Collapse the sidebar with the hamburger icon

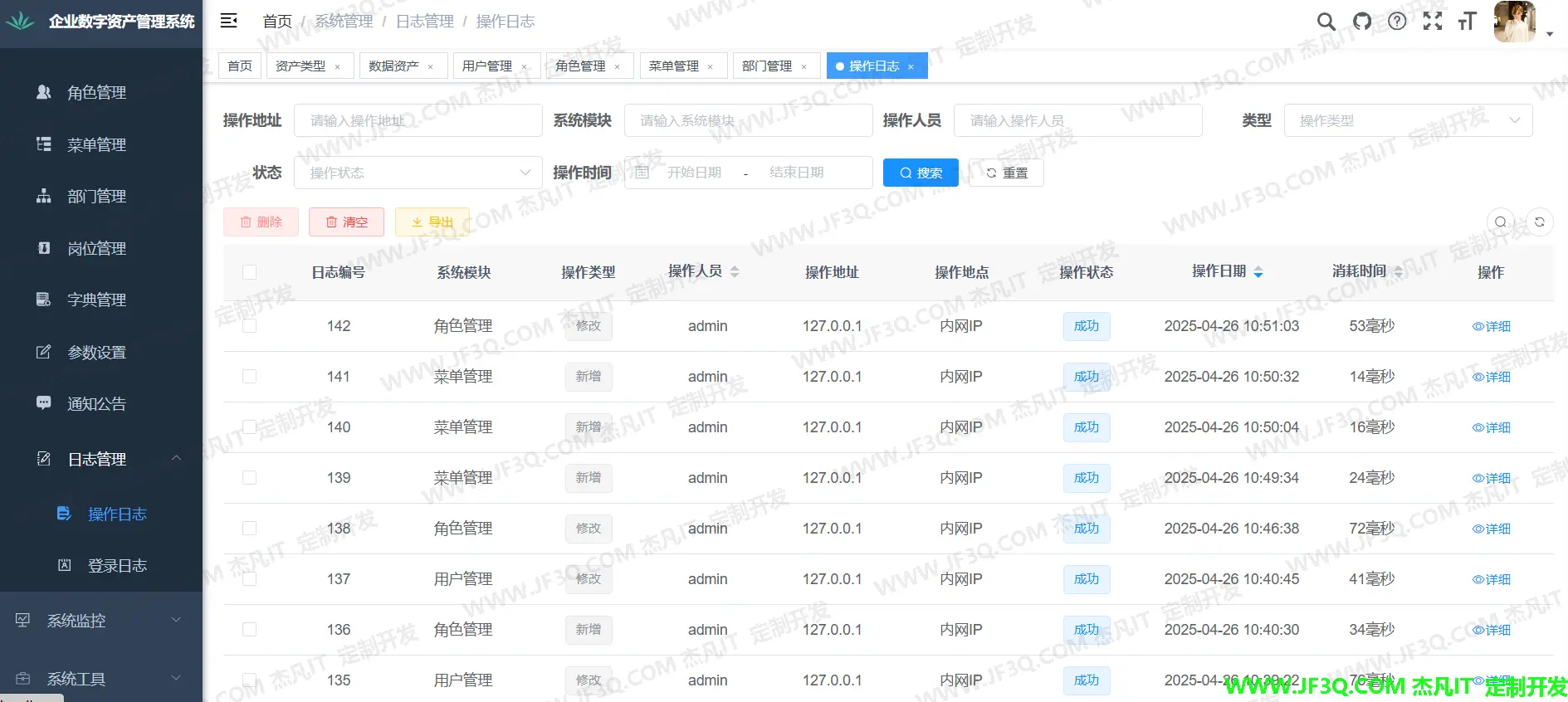point(228,21)
